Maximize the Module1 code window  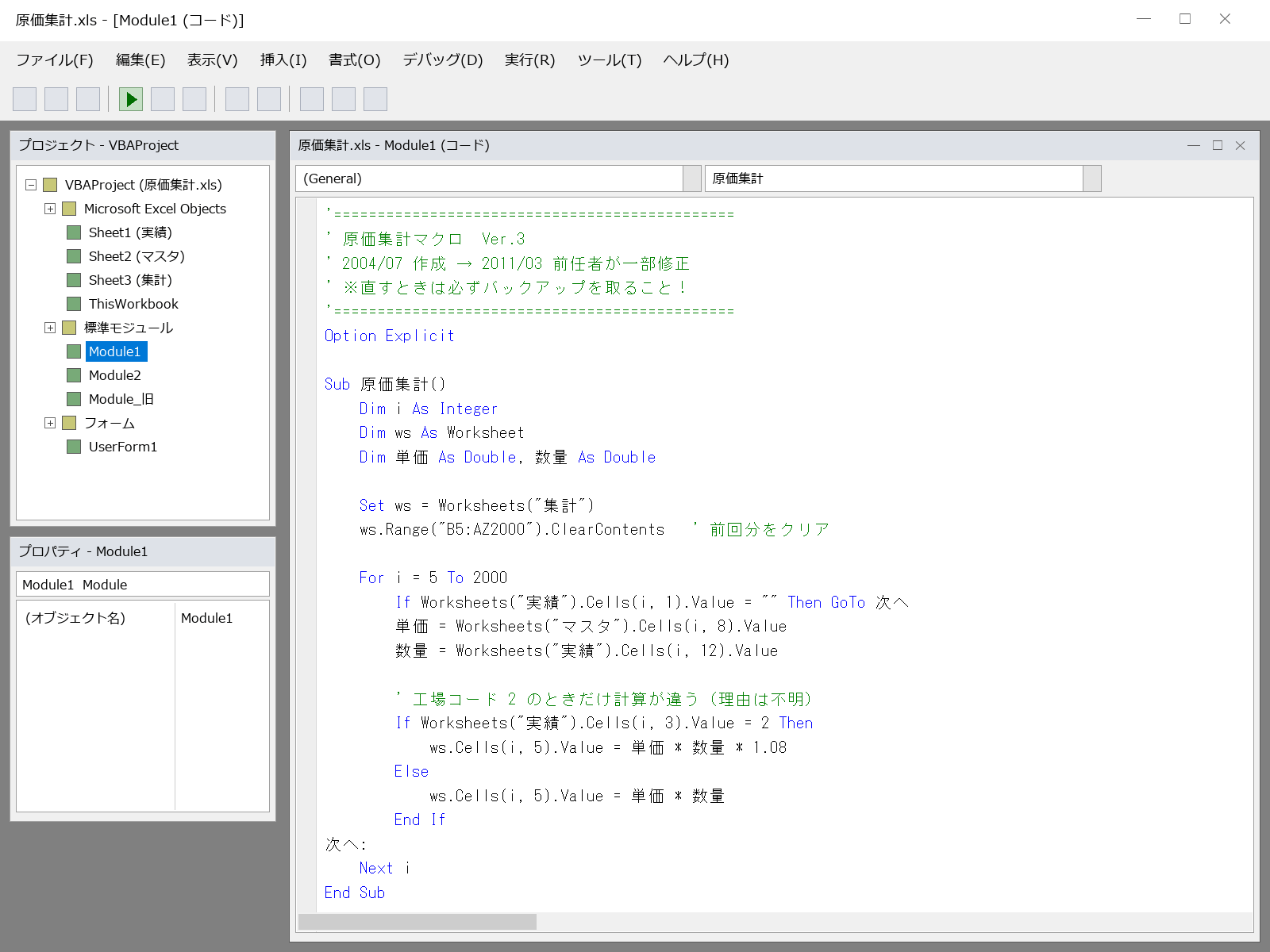click(x=1218, y=145)
